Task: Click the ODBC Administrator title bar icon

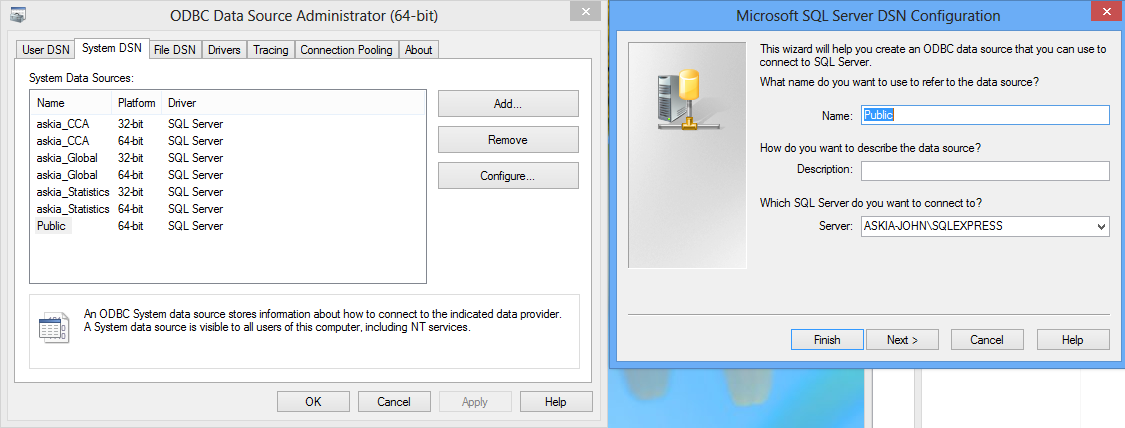Action: (x=18, y=16)
